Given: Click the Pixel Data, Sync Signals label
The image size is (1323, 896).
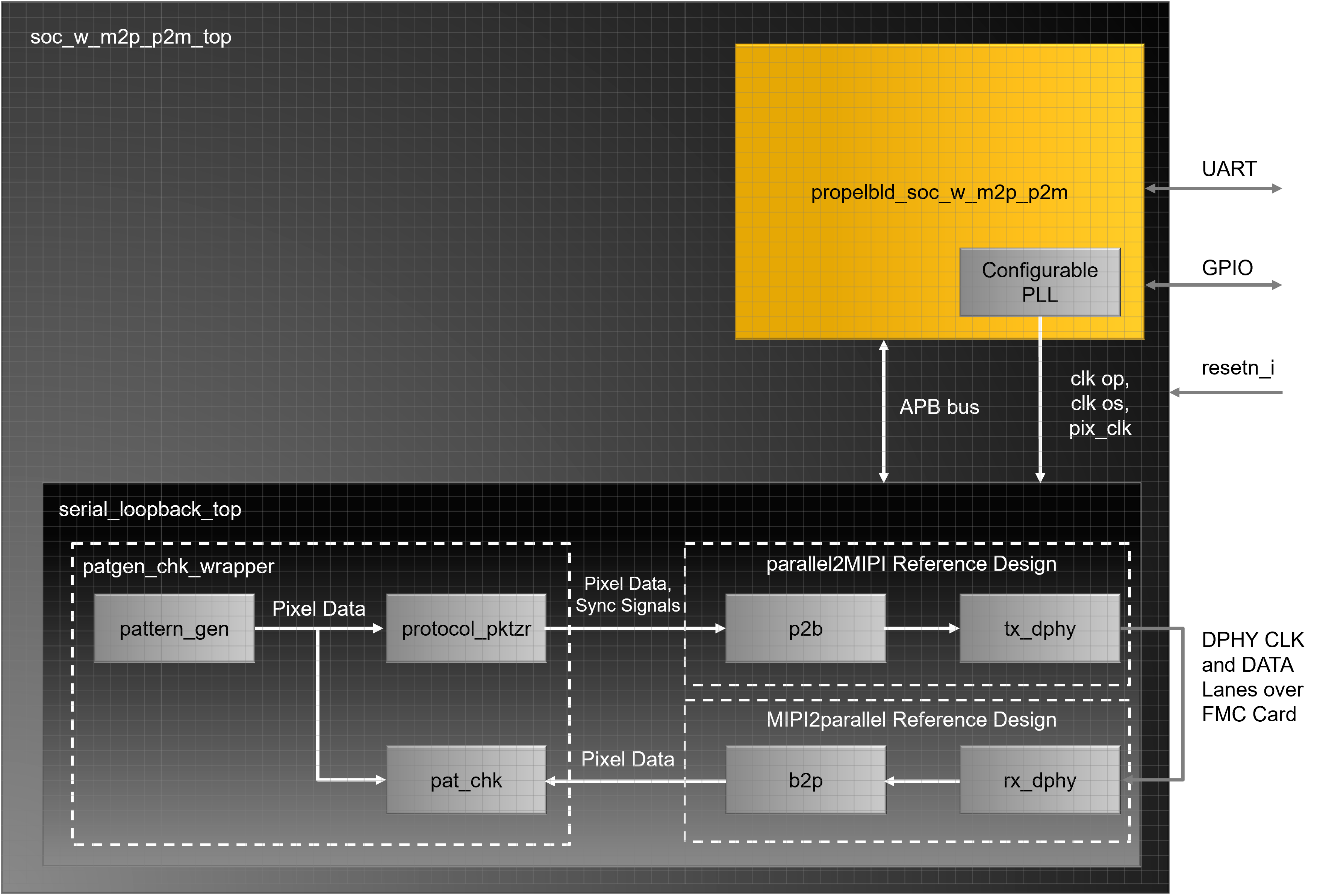Looking at the screenshot, I should pos(627,594).
